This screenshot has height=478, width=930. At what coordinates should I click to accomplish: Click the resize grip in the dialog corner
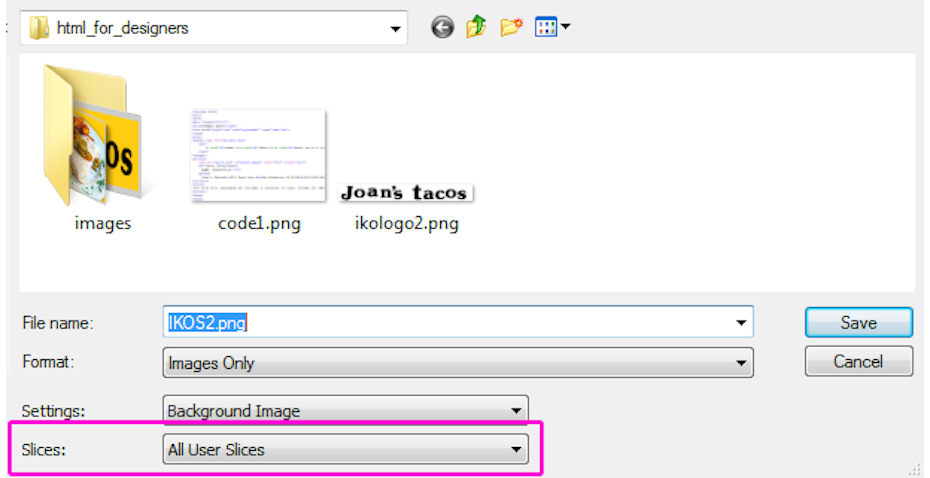pyautogui.click(x=913, y=468)
